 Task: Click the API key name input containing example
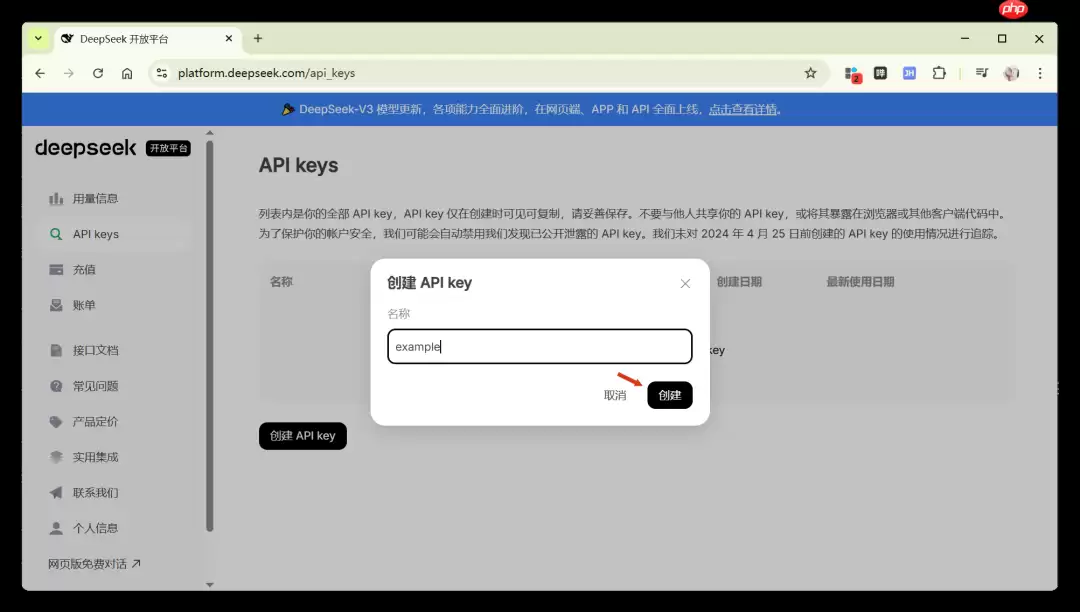click(539, 346)
